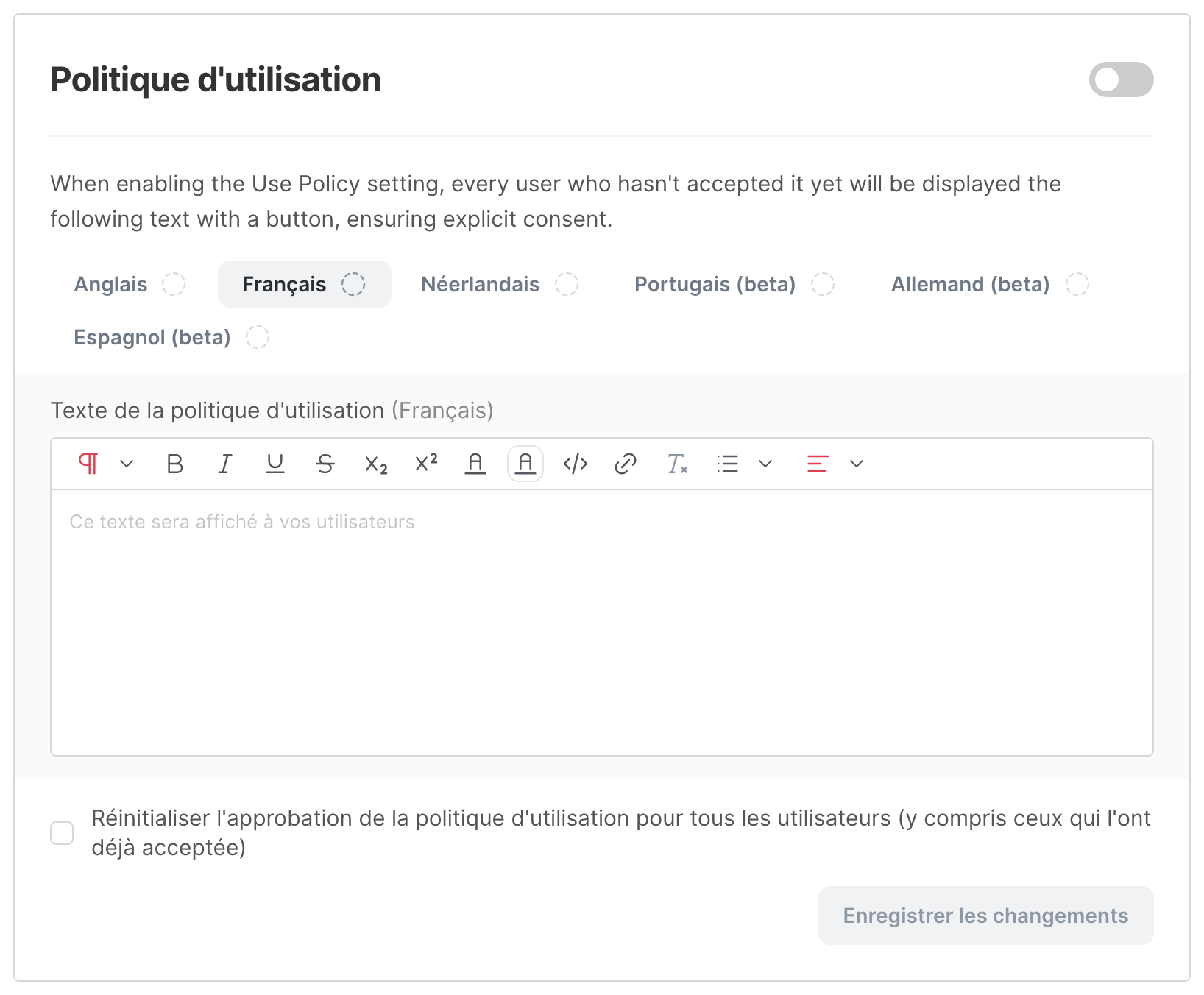The width and height of the screenshot is (1204, 995).
Task: Open the text highlight color tool
Action: [x=525, y=464]
